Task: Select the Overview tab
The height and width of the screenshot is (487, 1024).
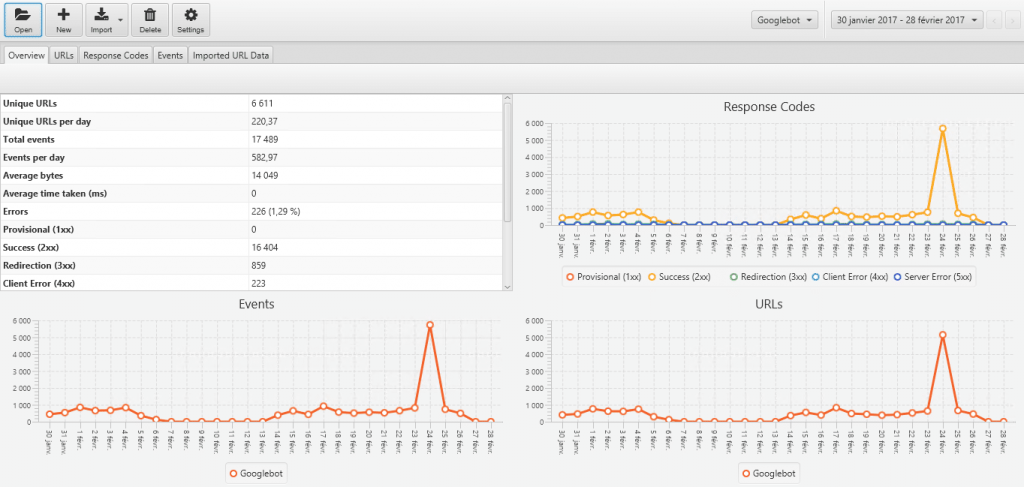Action: point(26,55)
